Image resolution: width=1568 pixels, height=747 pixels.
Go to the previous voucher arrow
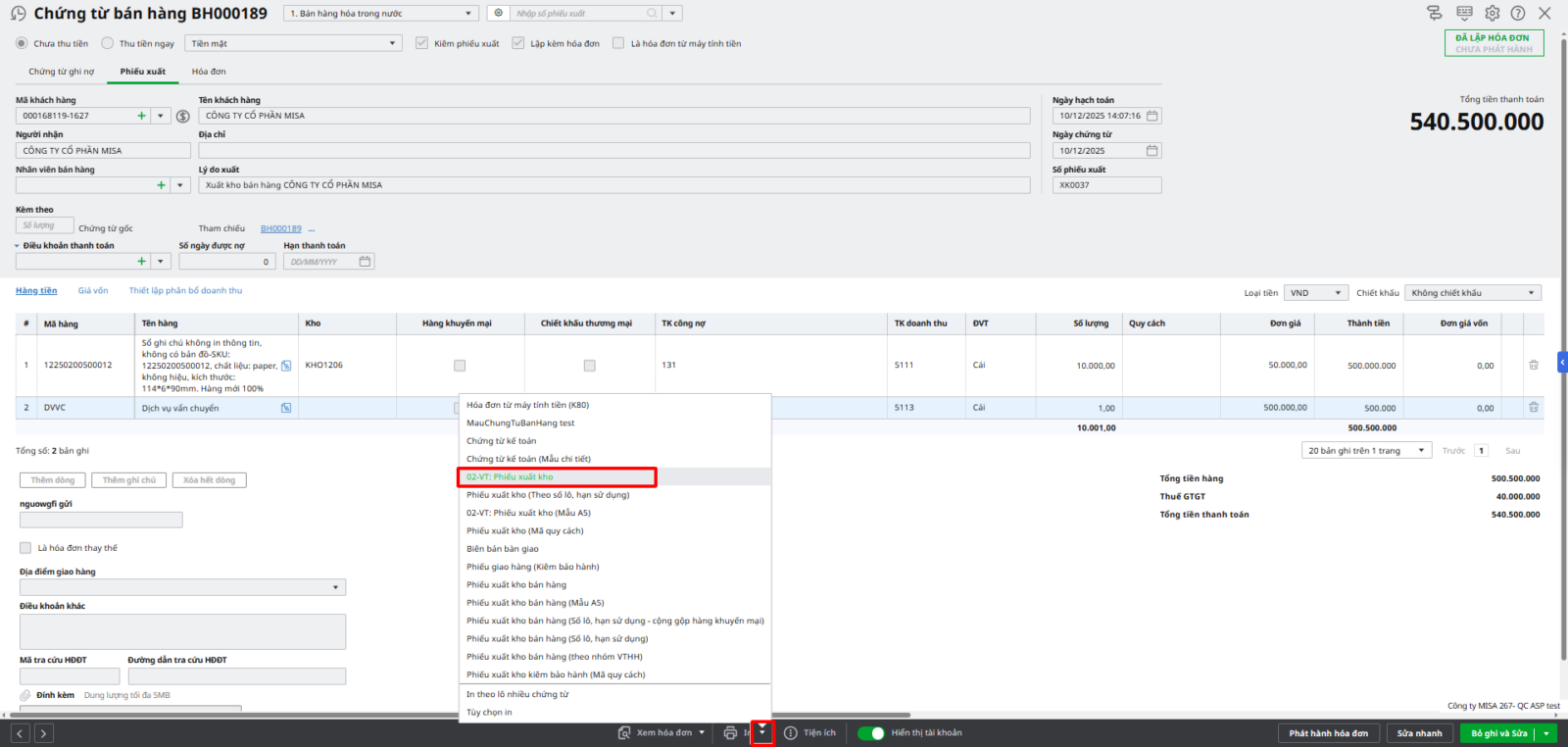click(x=20, y=733)
